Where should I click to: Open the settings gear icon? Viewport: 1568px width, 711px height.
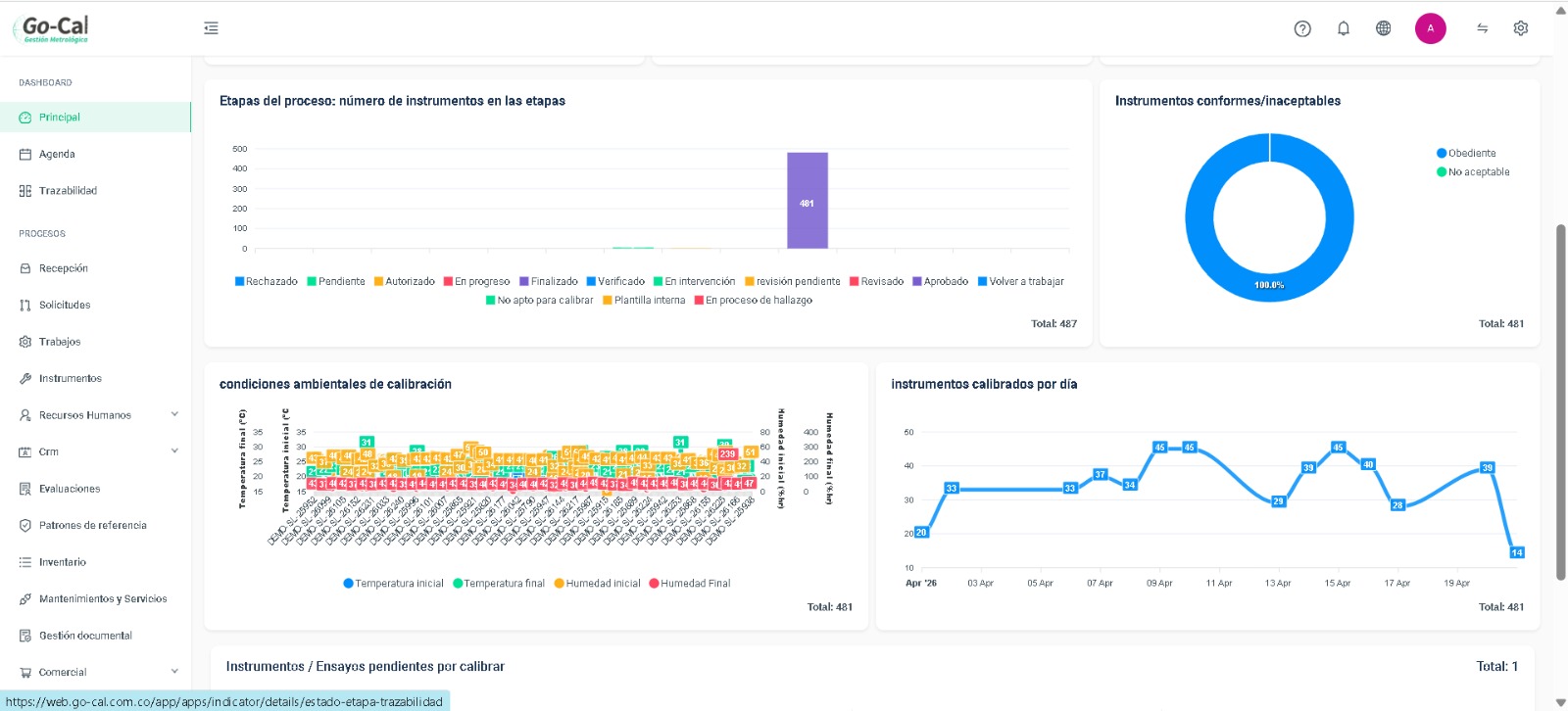tap(1521, 28)
